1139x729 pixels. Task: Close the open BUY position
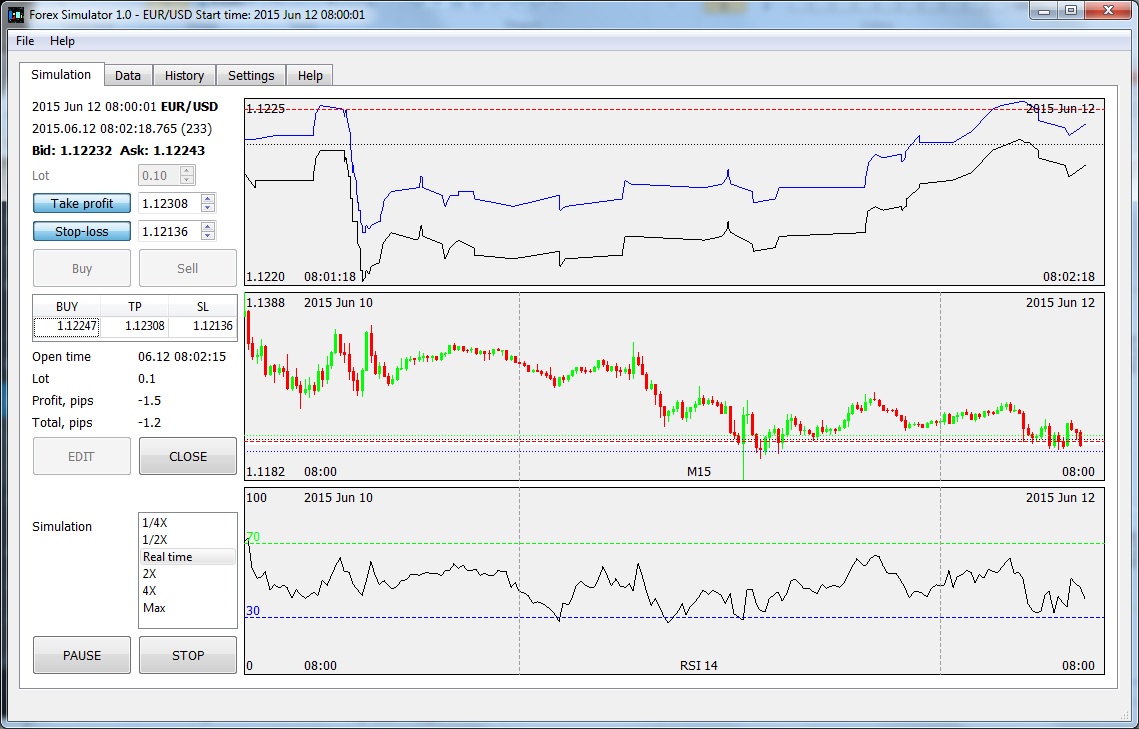pyautogui.click(x=187, y=457)
